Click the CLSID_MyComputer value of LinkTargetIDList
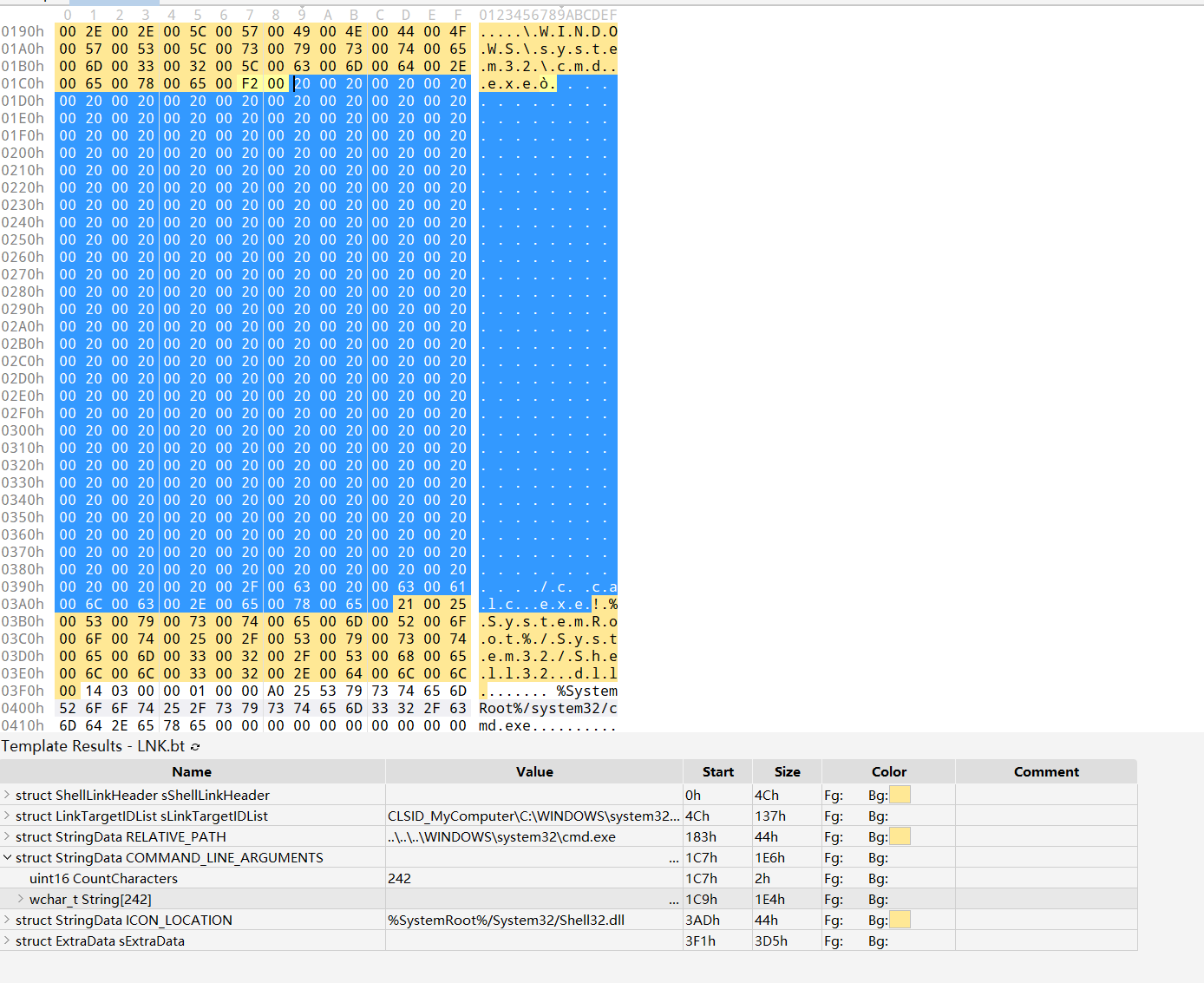This screenshot has width=1204, height=983. click(x=533, y=816)
